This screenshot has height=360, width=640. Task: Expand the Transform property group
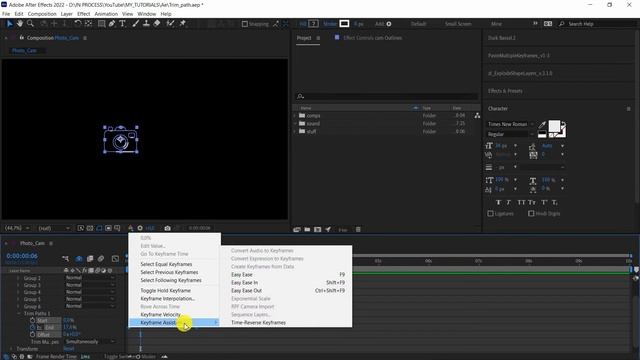pos(11,349)
